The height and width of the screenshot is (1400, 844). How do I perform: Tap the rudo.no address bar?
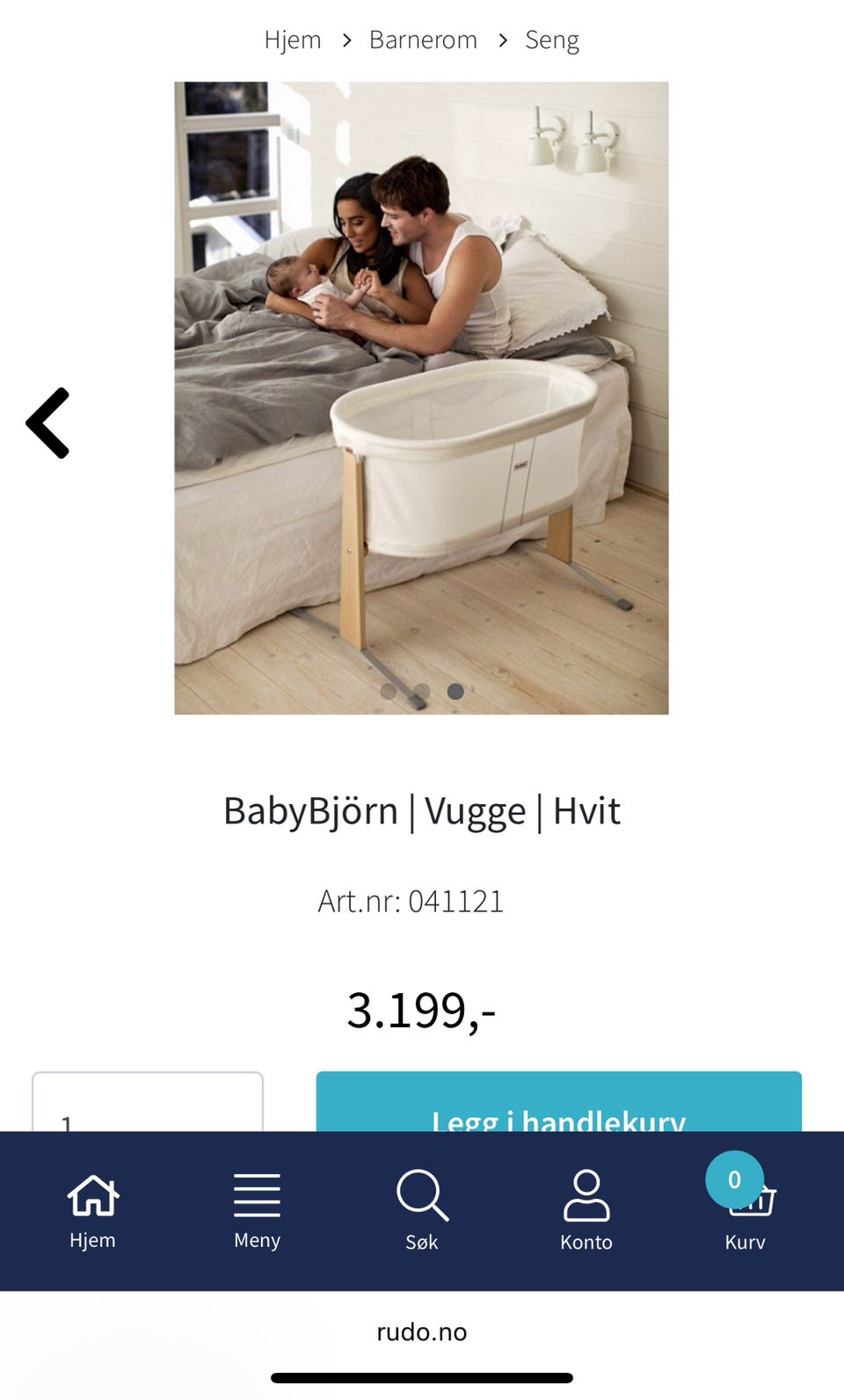pyautogui.click(x=422, y=1331)
